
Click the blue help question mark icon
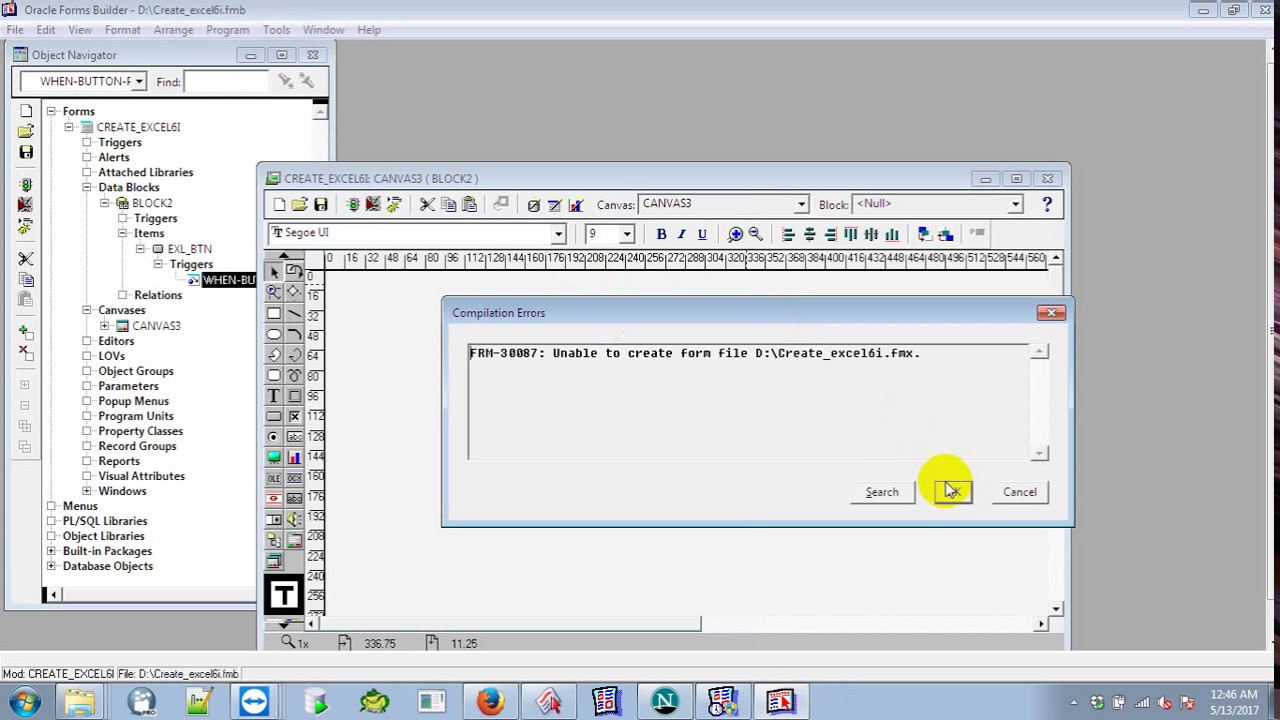coord(1047,205)
